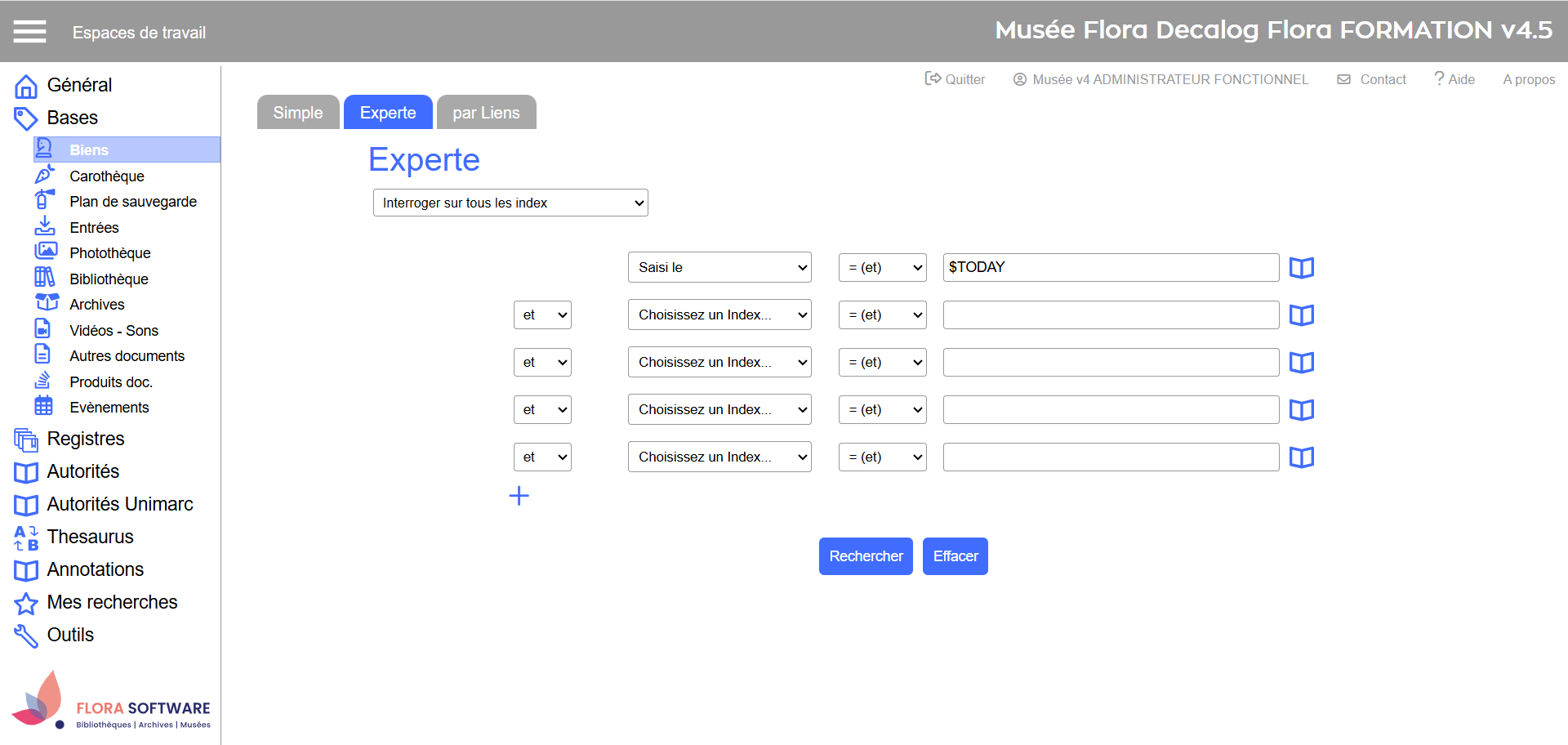Switch to the Simple search tab
This screenshot has height=745, width=1568.
298,113
